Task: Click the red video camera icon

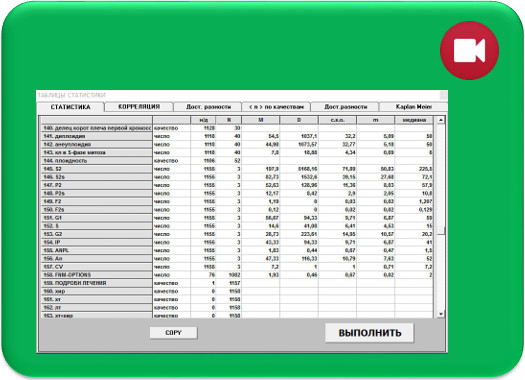Action: click(469, 51)
